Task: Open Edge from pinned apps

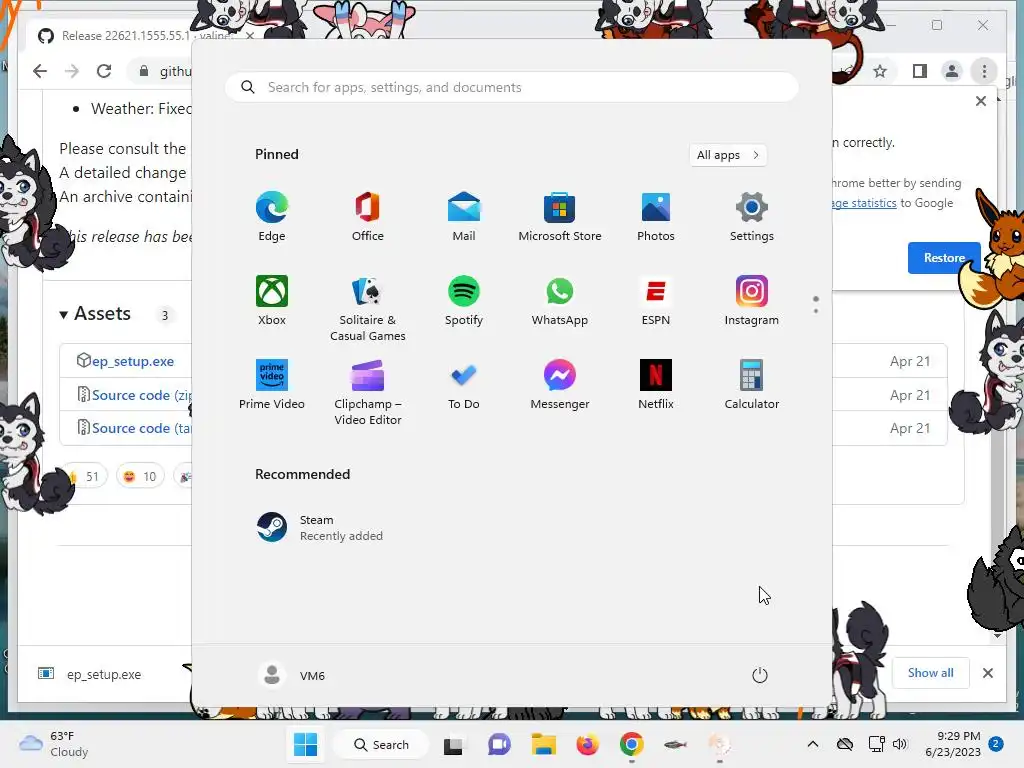Action: (x=272, y=217)
